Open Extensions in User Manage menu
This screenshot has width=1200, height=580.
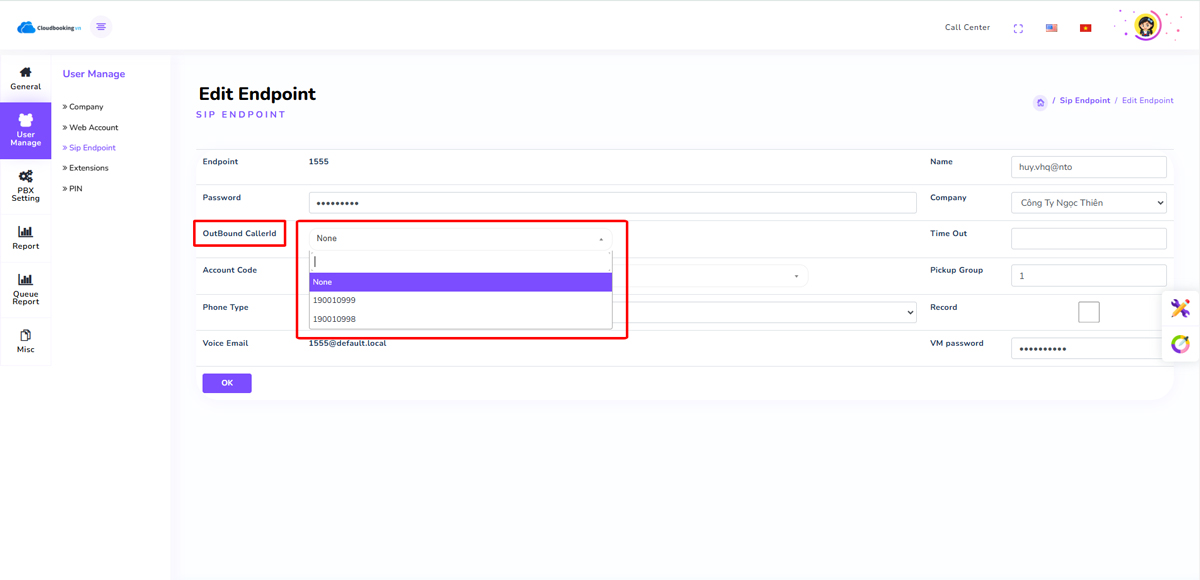coord(86,168)
